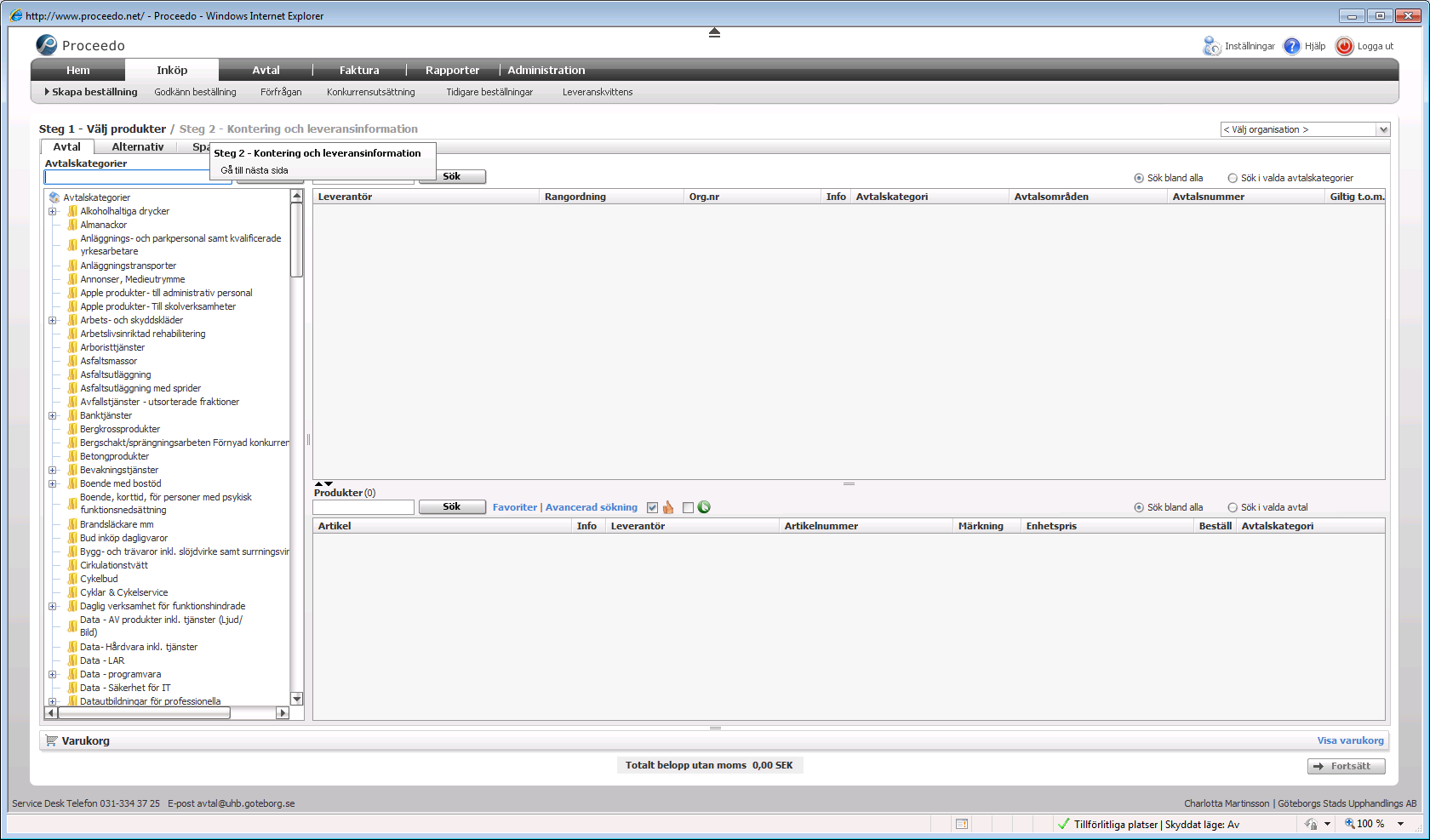Click the green leaf eco icon

click(x=704, y=507)
